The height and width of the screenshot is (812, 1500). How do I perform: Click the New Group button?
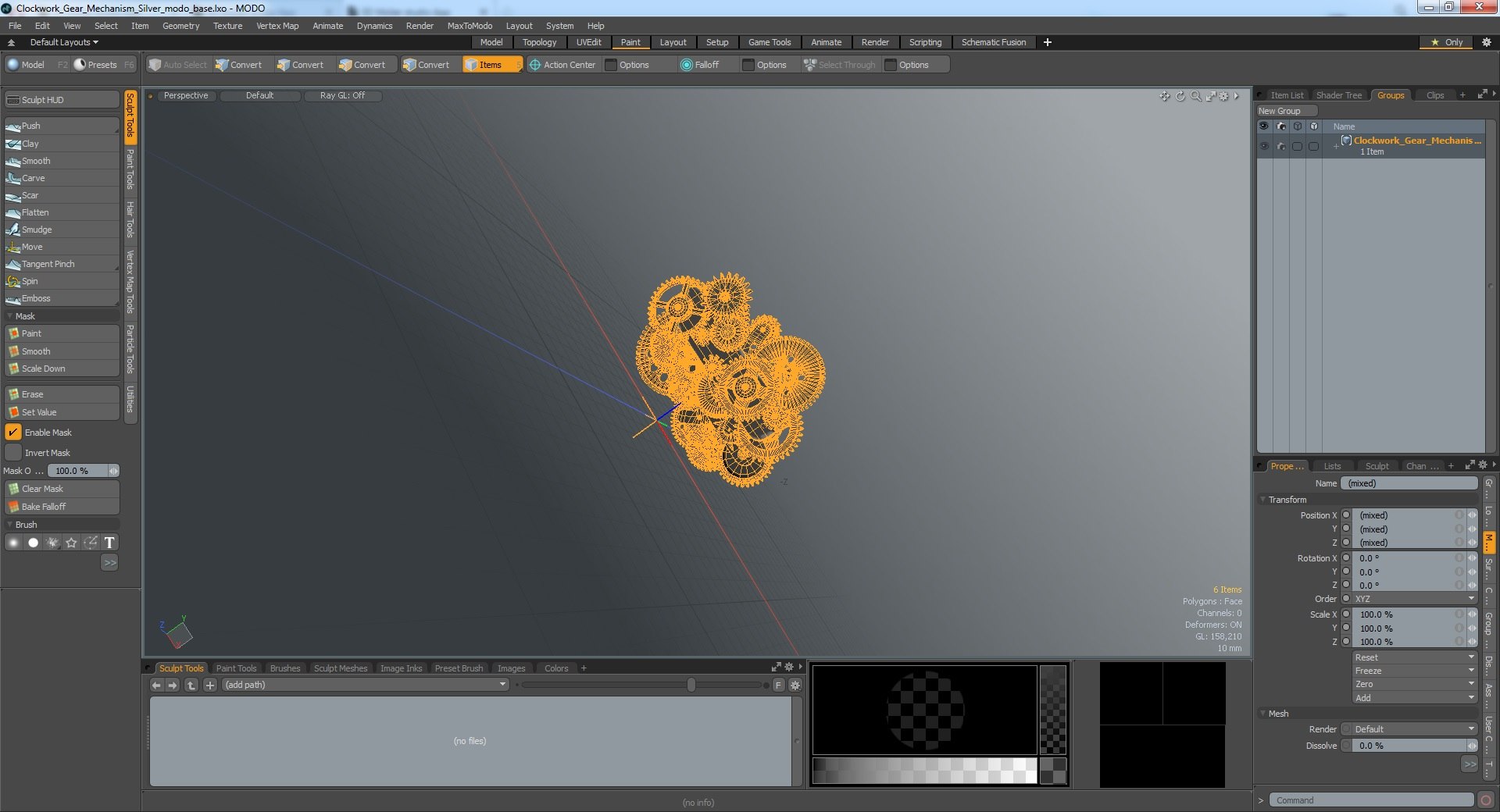tap(1286, 111)
